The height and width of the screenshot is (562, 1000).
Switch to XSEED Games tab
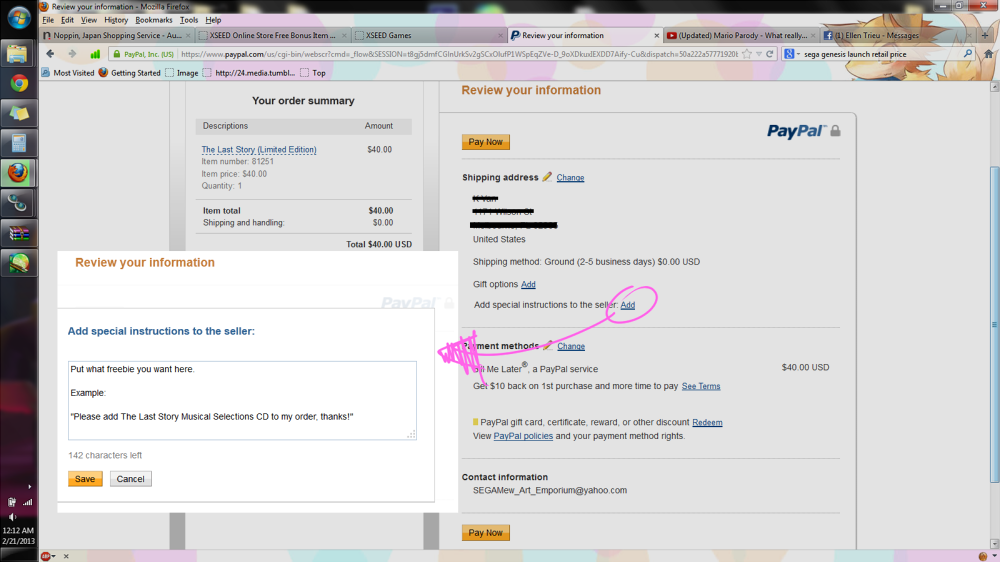pyautogui.click(x=429, y=36)
